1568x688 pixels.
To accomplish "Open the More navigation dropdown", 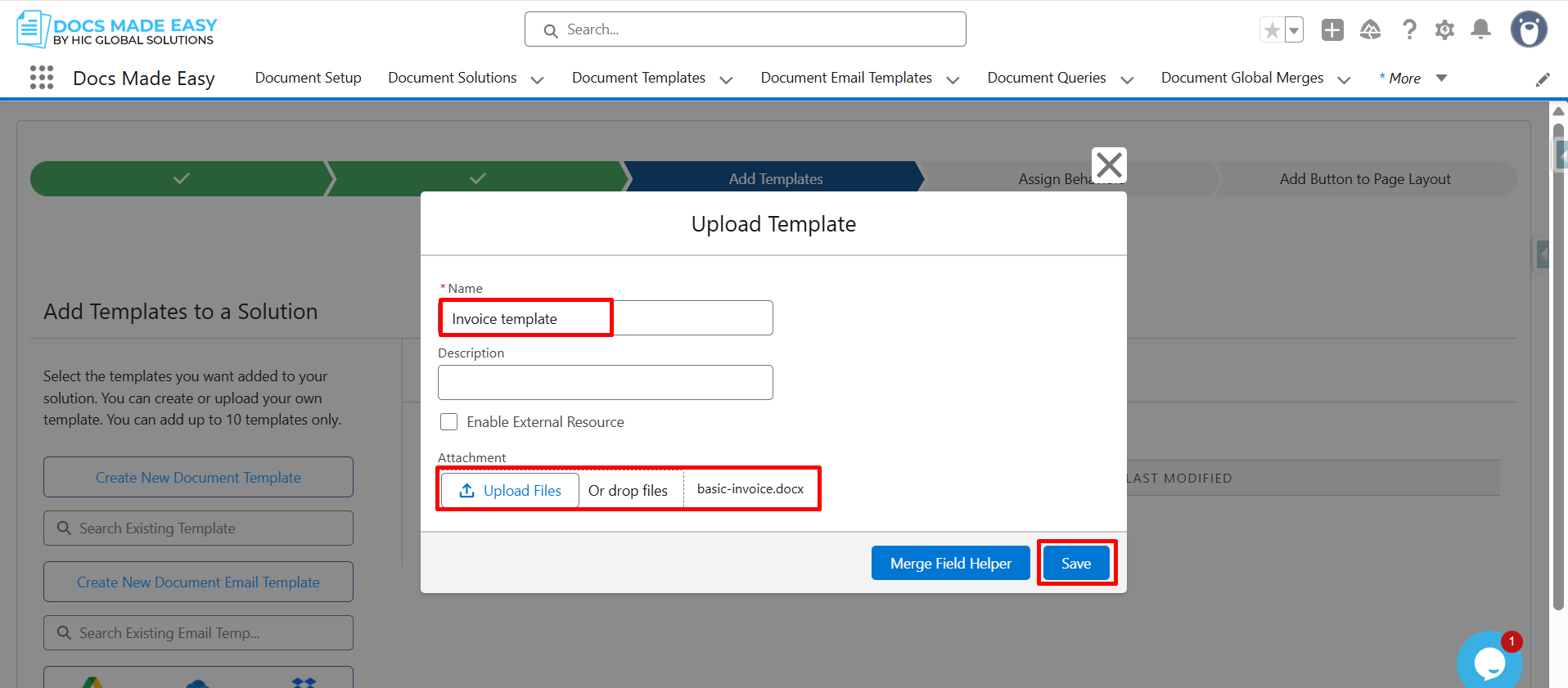I will click(1413, 79).
